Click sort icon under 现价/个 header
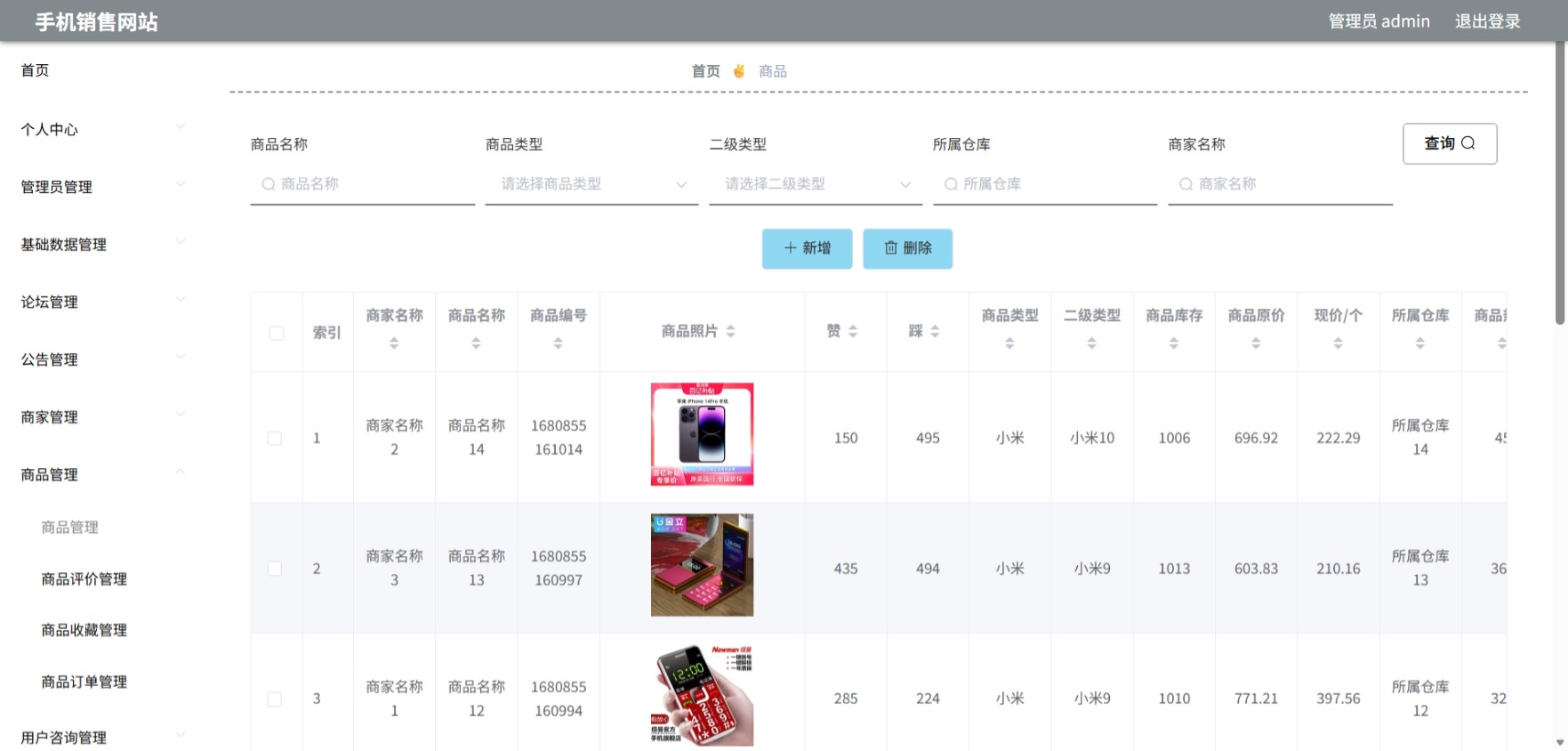The height and width of the screenshot is (751, 1568). click(x=1338, y=343)
